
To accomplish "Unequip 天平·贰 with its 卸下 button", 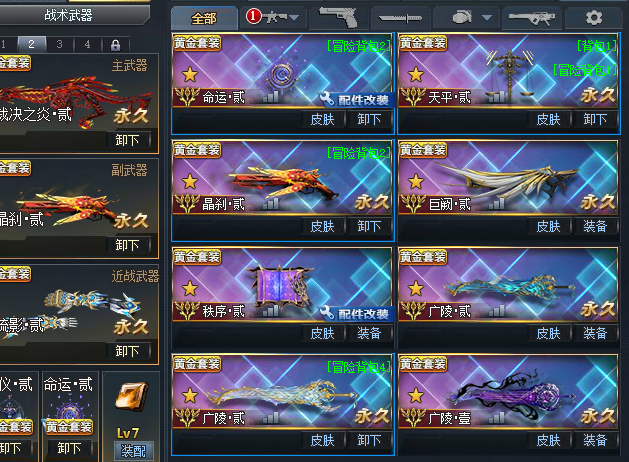I will pyautogui.click(x=595, y=119).
